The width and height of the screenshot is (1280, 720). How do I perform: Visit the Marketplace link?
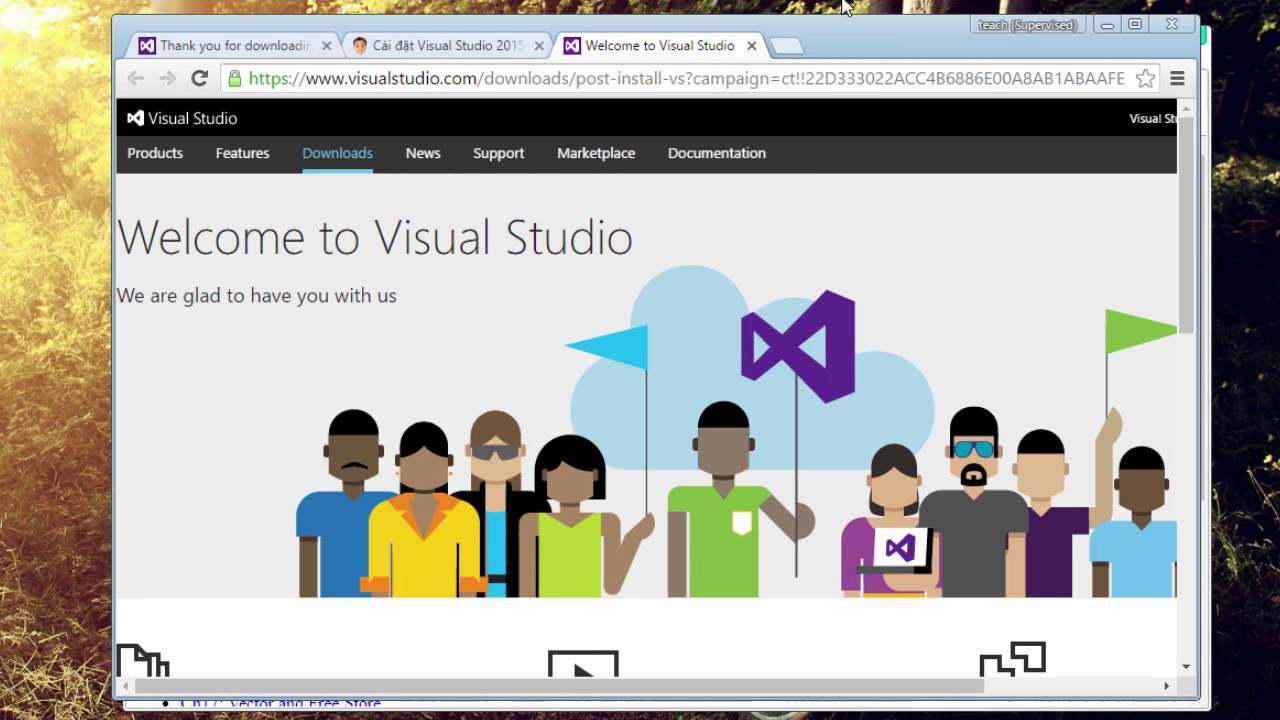pyautogui.click(x=596, y=153)
